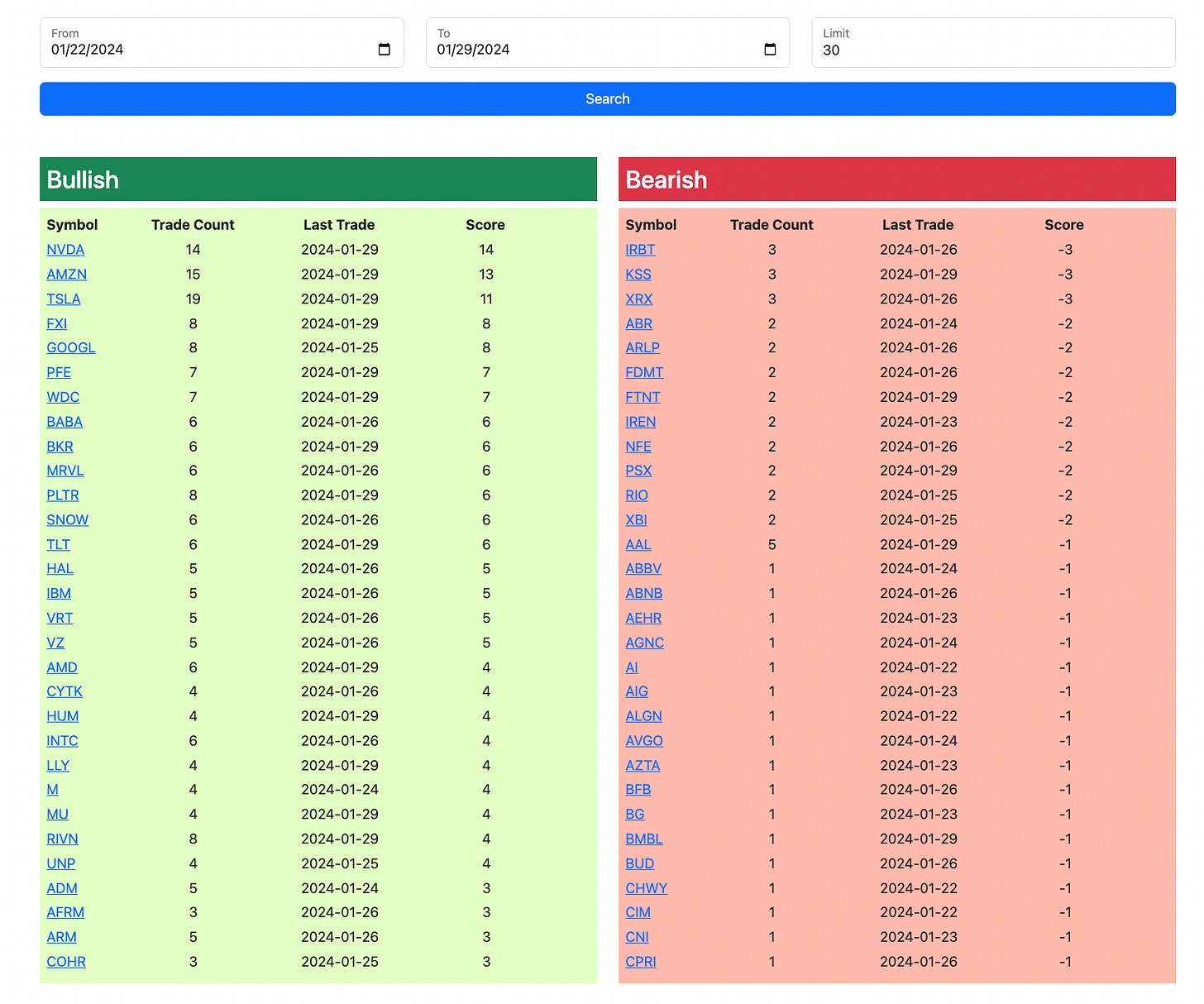The image size is (1204, 1004).
Task: Open the AAL bearish symbol link
Action: [x=638, y=545]
